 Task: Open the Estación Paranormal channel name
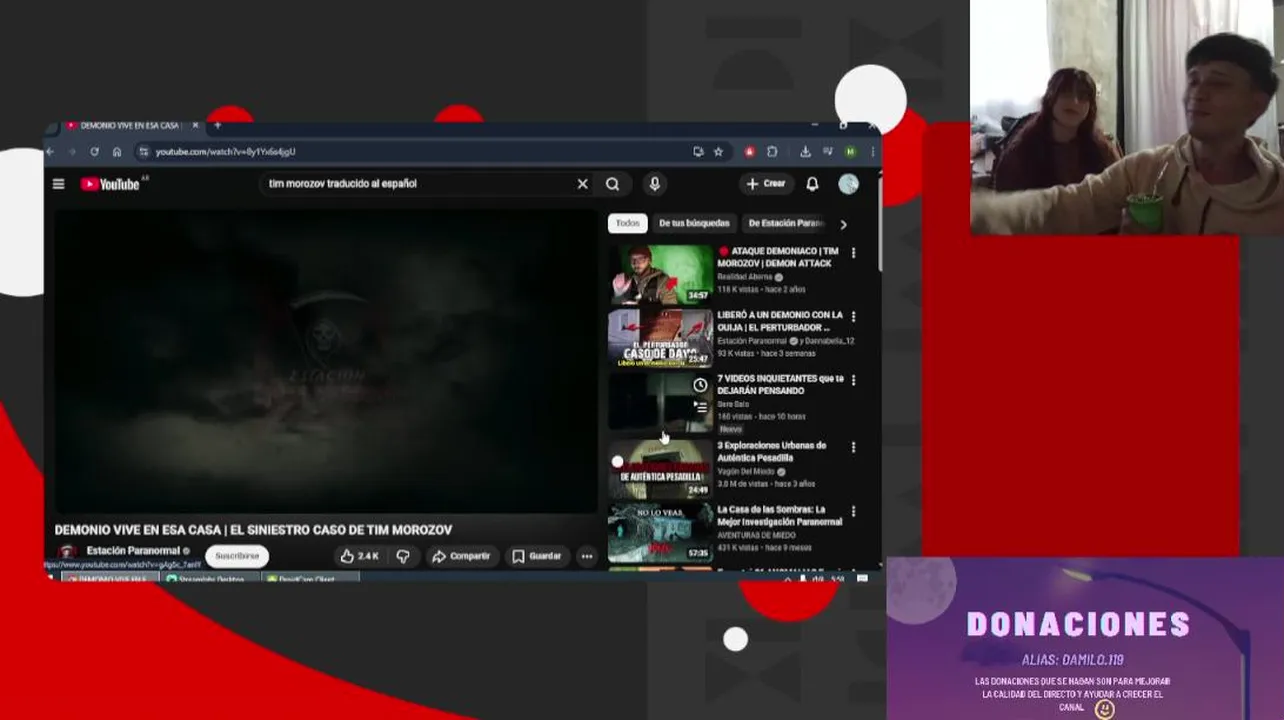(133, 551)
